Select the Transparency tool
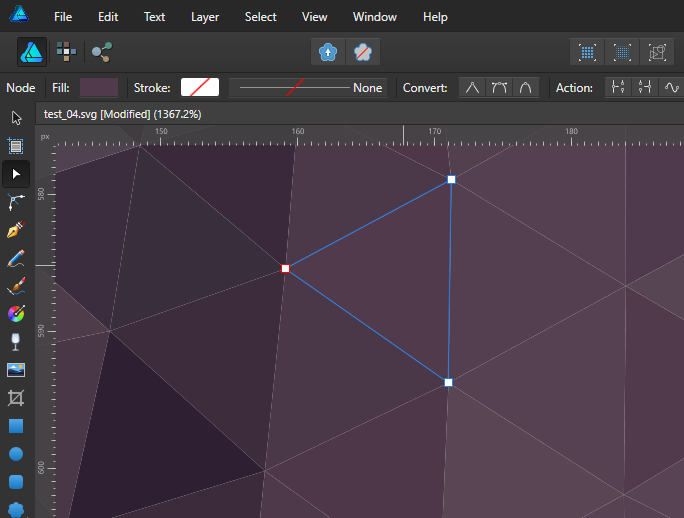The image size is (684, 518). [16, 342]
